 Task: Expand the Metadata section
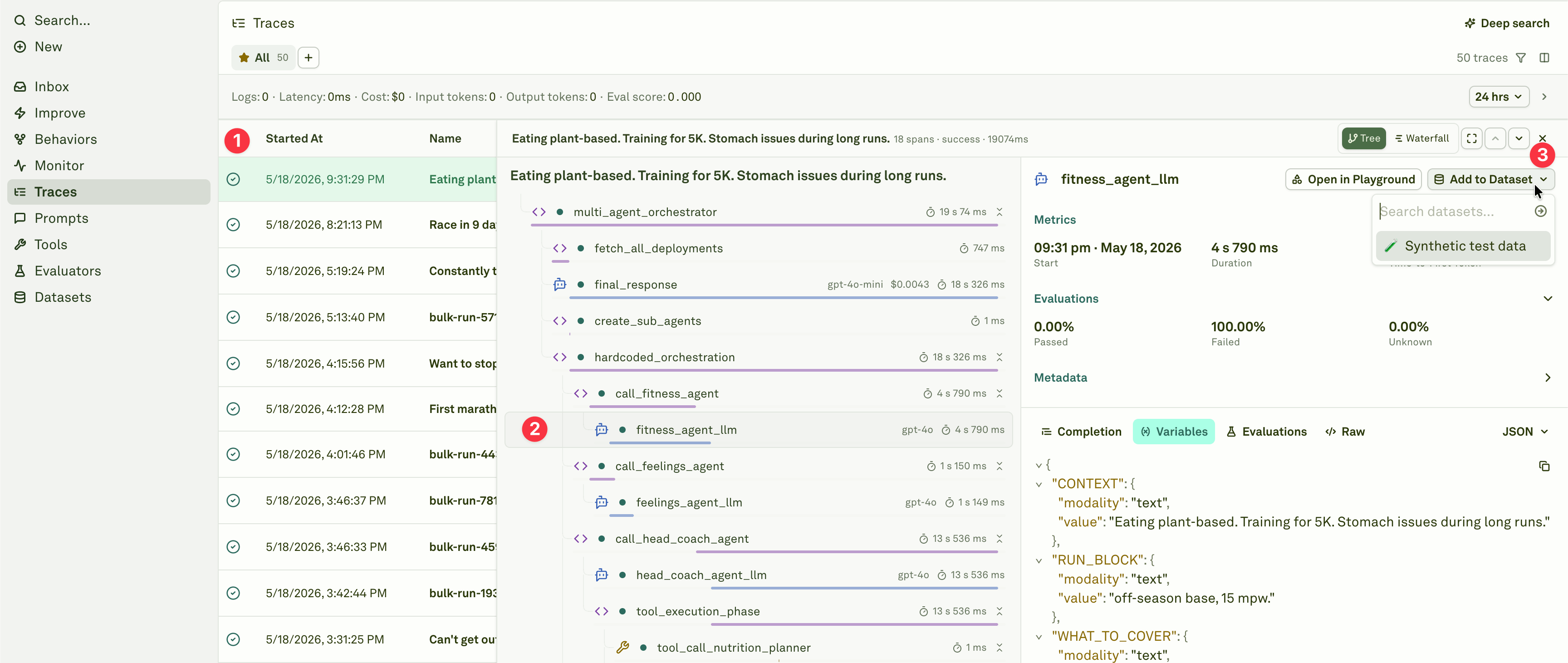point(1548,378)
